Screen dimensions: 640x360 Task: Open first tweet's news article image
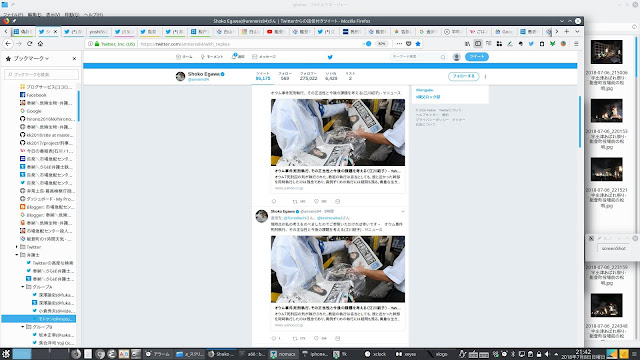pos(338,132)
